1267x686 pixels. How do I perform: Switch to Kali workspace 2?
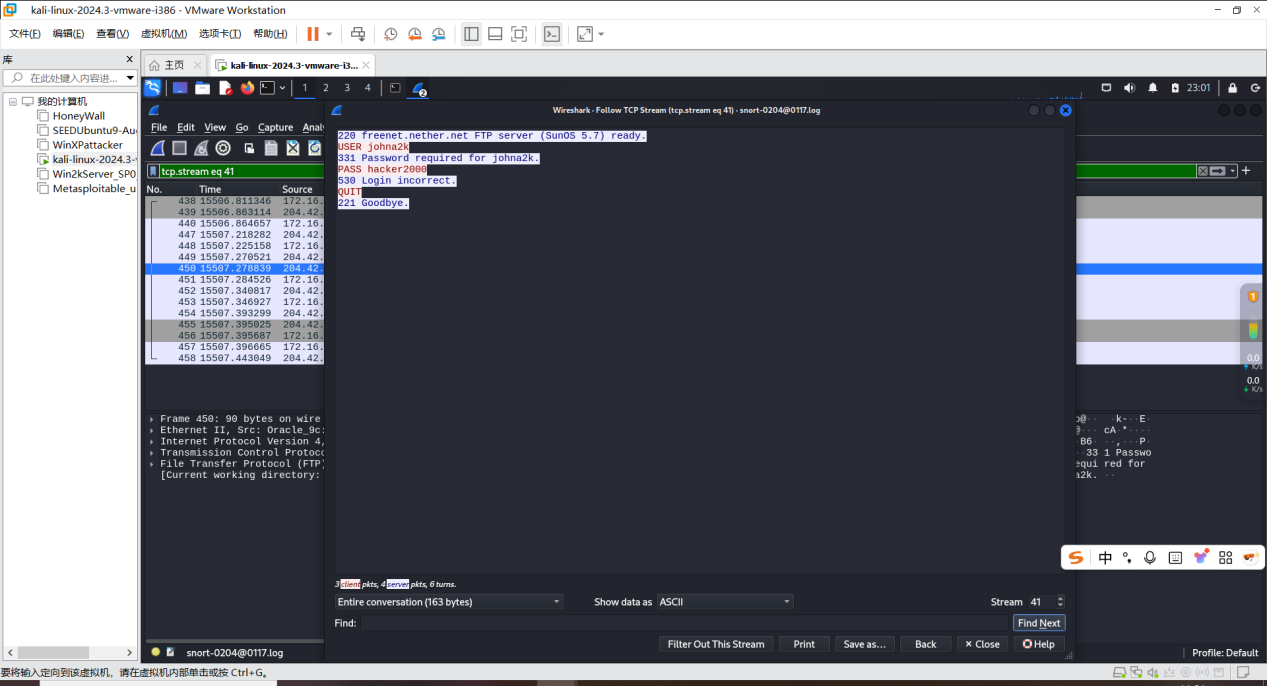click(326, 88)
